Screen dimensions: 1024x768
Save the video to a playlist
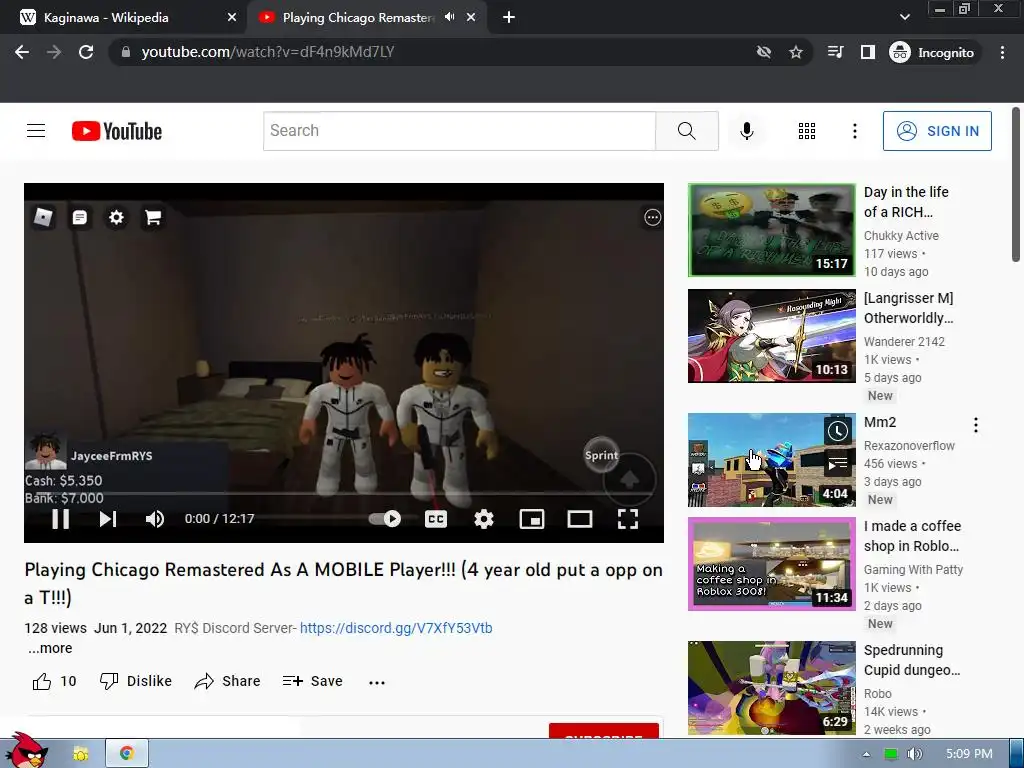click(312, 681)
